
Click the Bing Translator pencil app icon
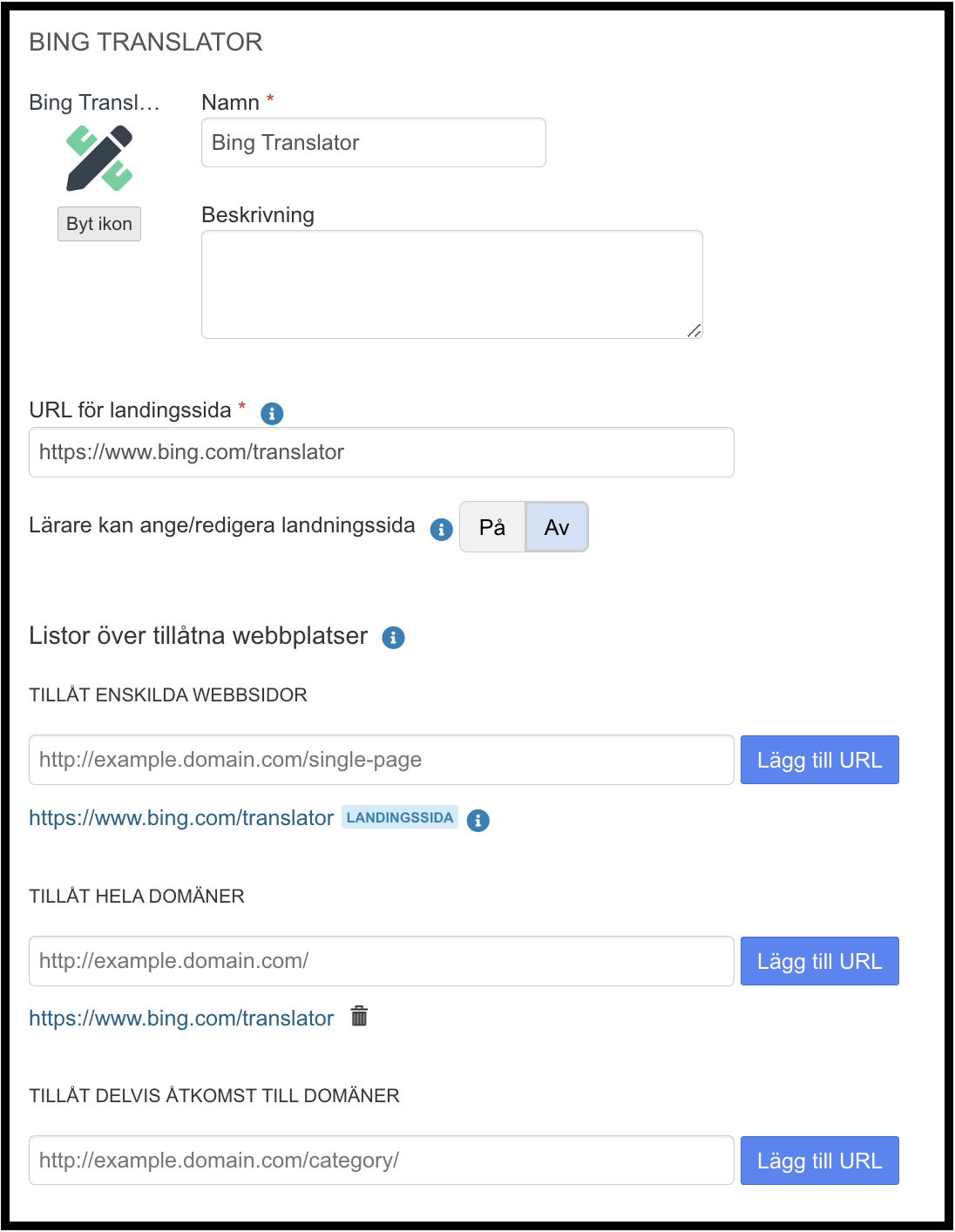tap(99, 159)
